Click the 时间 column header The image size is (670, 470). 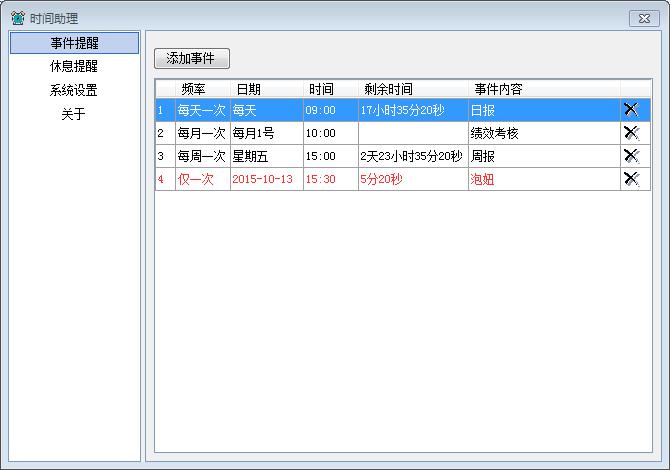(321, 89)
